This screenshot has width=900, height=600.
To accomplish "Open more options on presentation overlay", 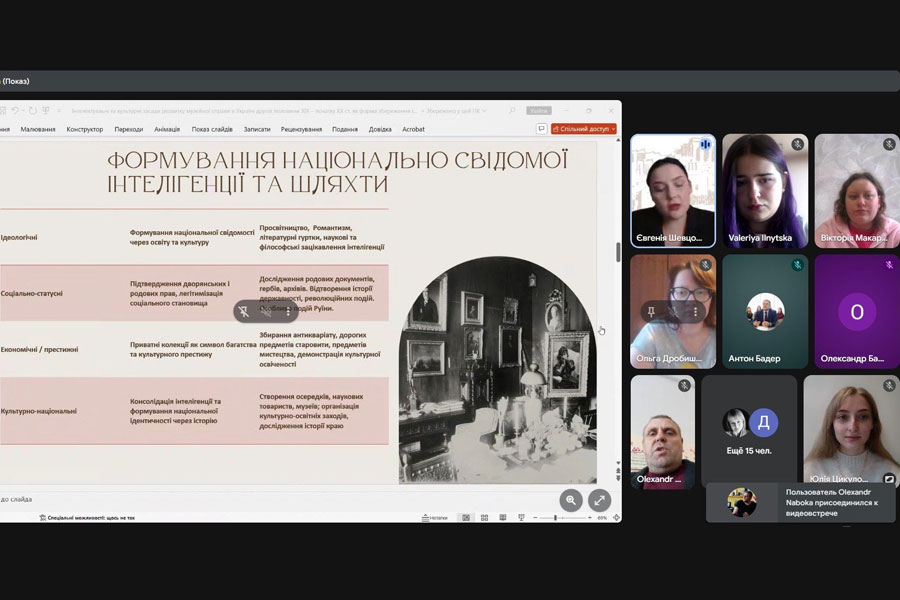I will click(288, 311).
